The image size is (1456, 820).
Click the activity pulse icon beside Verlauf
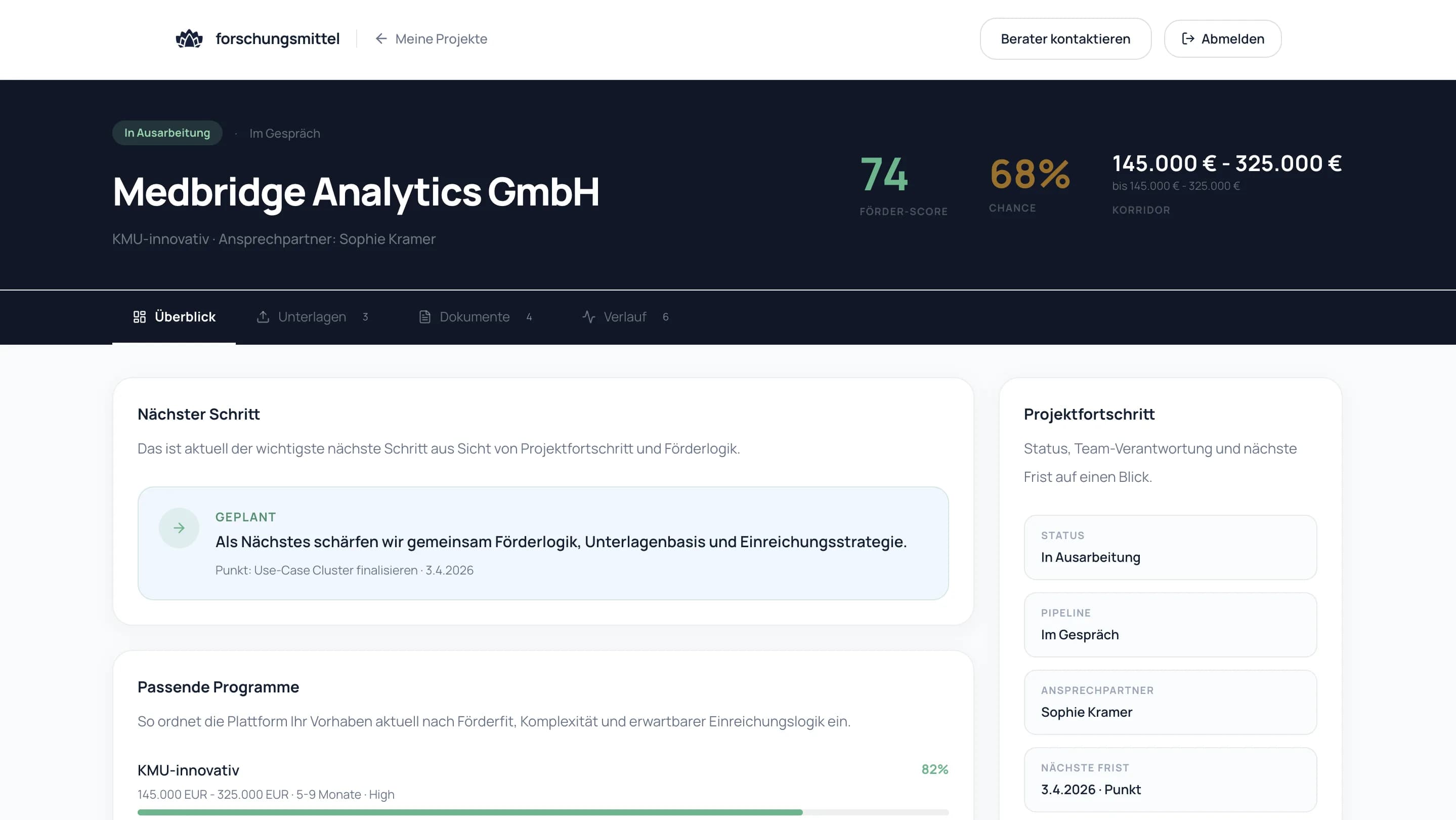point(588,317)
